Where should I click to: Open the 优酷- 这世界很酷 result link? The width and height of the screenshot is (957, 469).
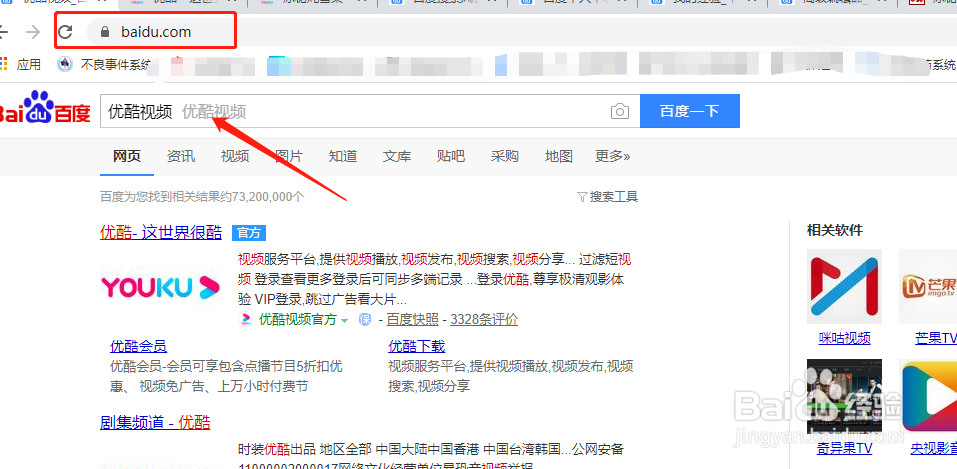tap(161, 233)
